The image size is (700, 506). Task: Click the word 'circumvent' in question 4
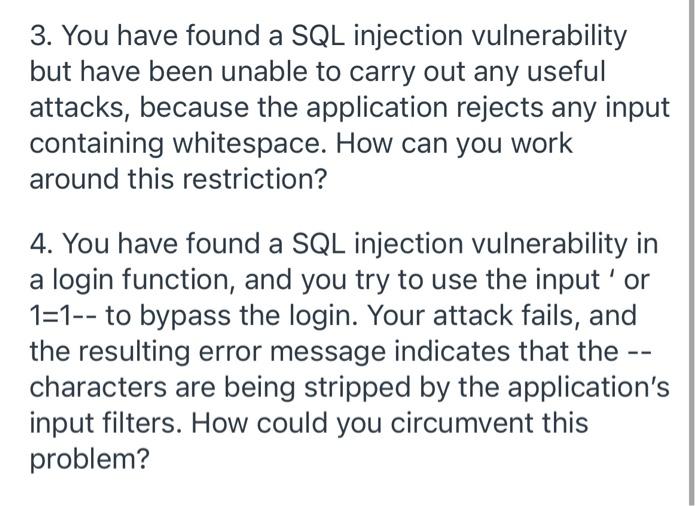click(462, 423)
